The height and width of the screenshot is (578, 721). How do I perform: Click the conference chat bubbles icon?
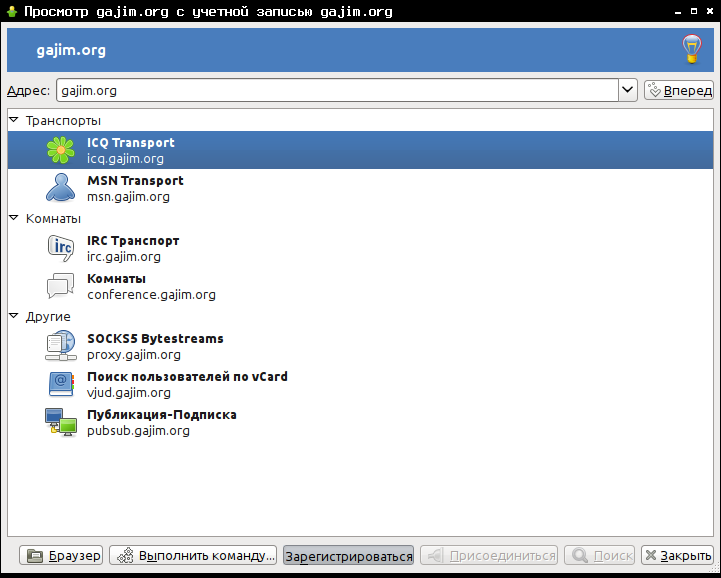point(60,286)
